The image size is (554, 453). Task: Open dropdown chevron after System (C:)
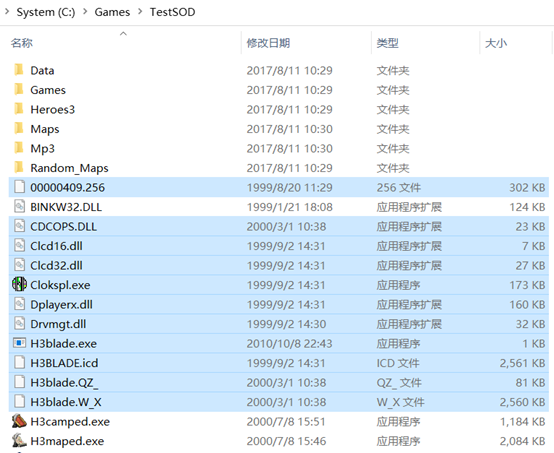pos(85,12)
